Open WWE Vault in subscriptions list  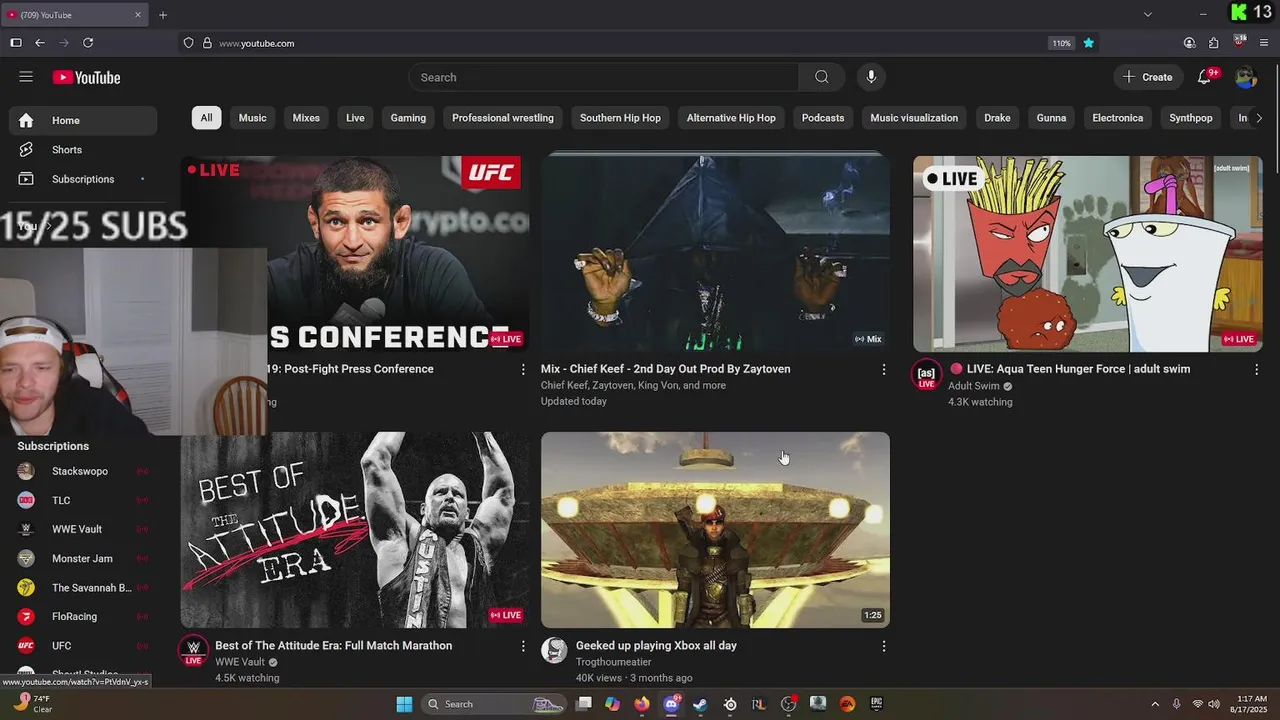pyautogui.click(x=83, y=529)
